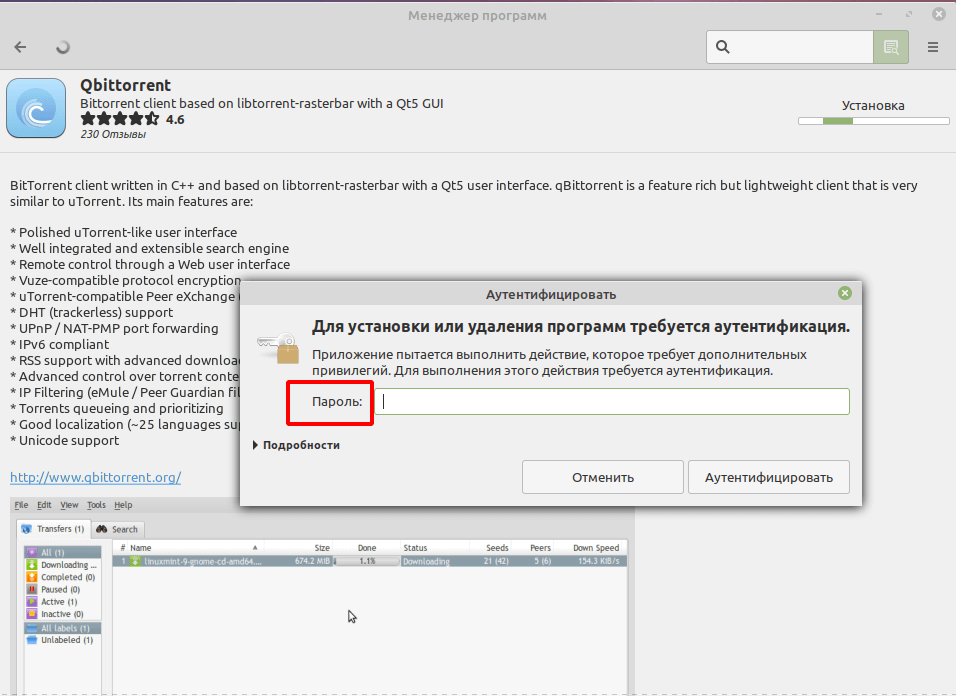The image size is (956, 696).
Task: Click the 1.1% progress bar in torrent row
Action: [366, 561]
